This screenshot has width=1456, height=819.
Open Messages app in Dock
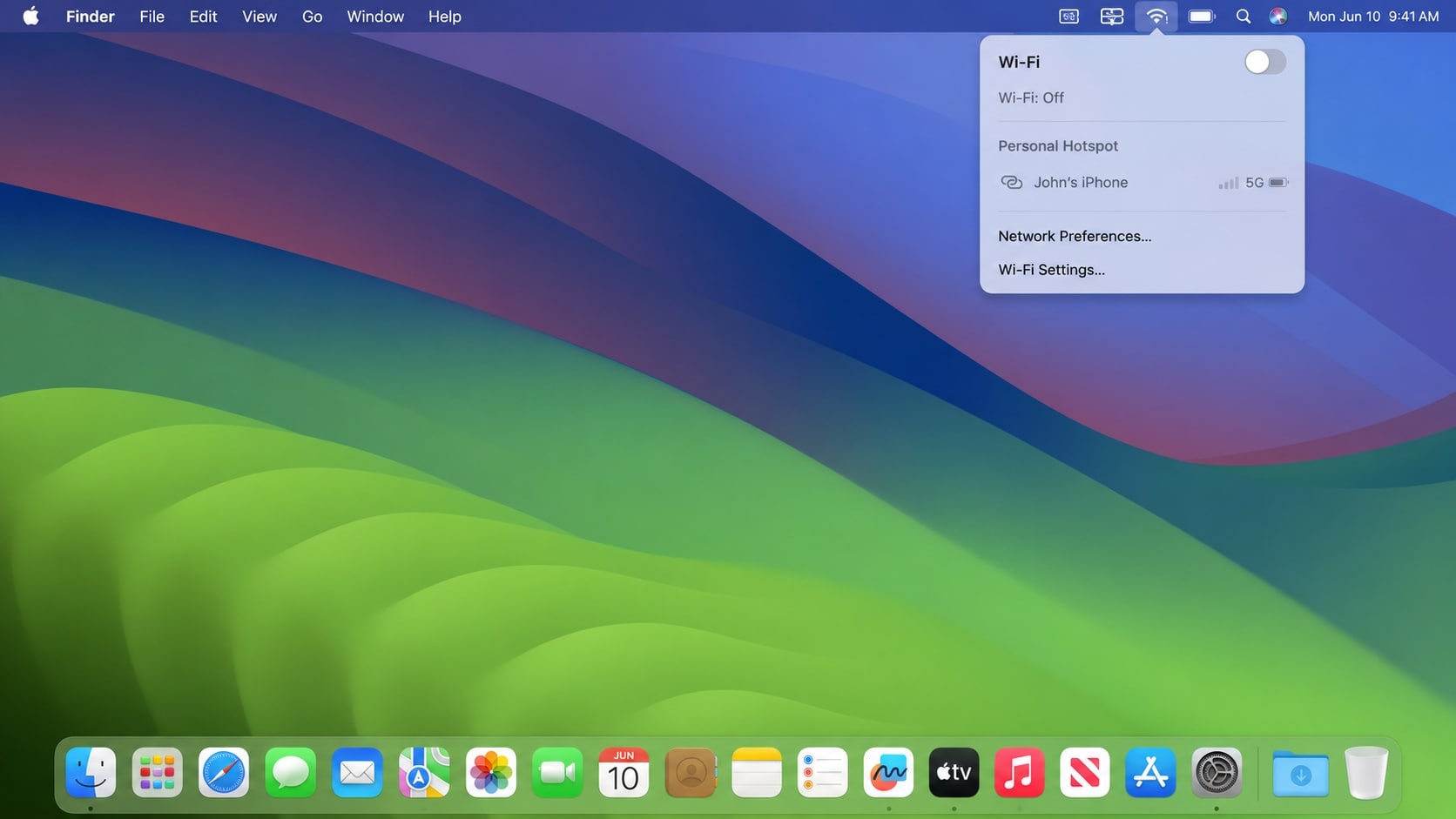pos(290,772)
